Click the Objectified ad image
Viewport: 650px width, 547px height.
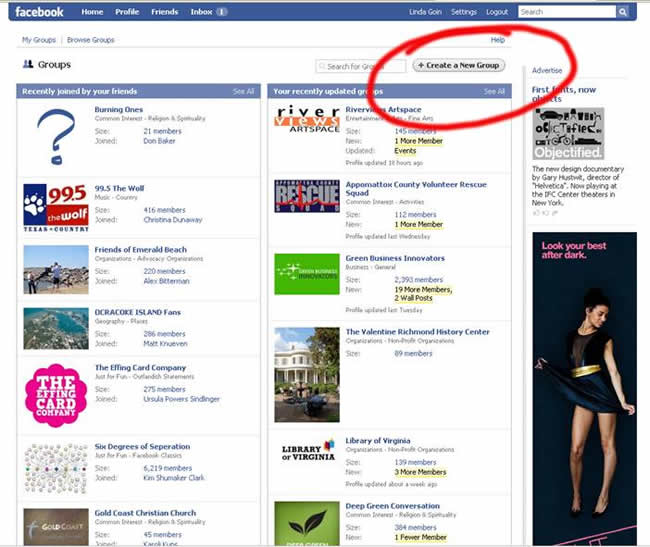568,133
